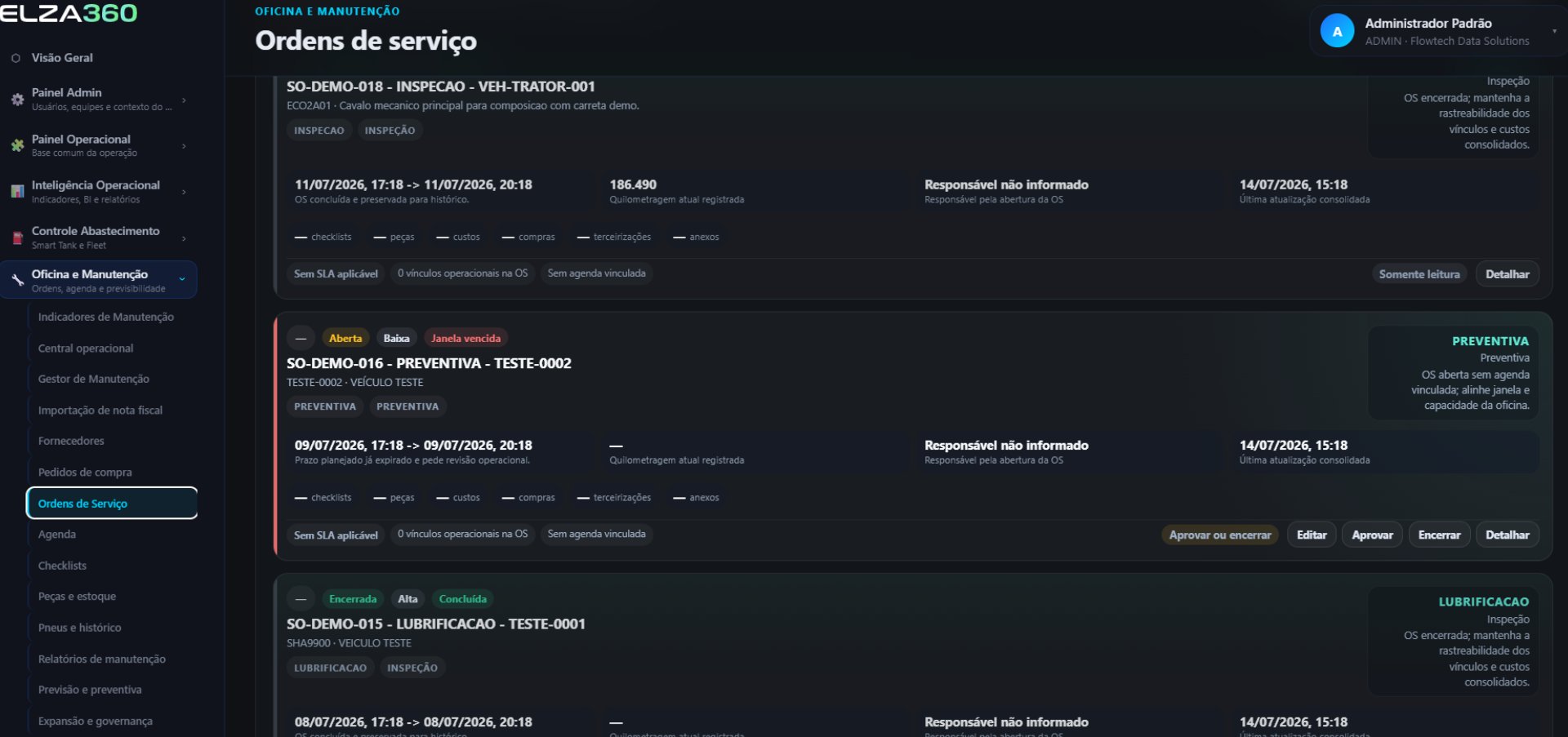This screenshot has height=737, width=1568.
Task: Click Sem agenda vinculada chip on SO-DEMO-018
Action: coord(596,273)
